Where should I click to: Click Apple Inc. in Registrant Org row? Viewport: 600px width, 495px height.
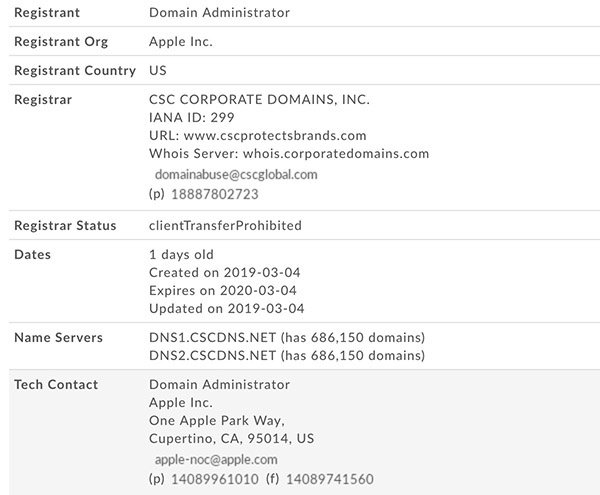tap(181, 42)
